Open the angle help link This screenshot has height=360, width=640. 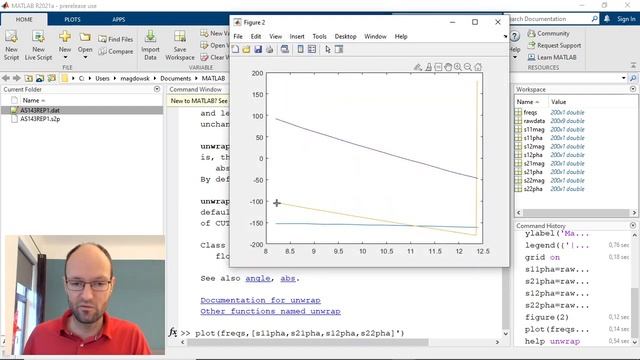258,278
